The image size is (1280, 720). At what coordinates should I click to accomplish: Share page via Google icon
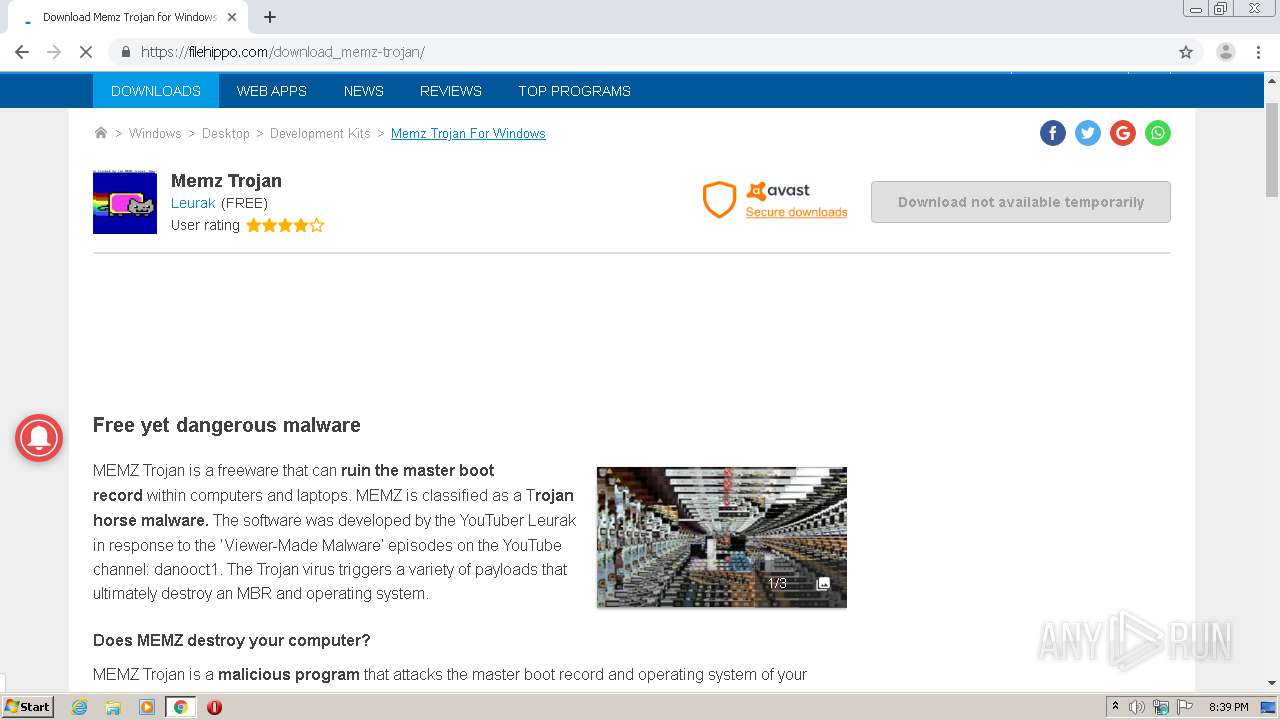(x=1123, y=133)
